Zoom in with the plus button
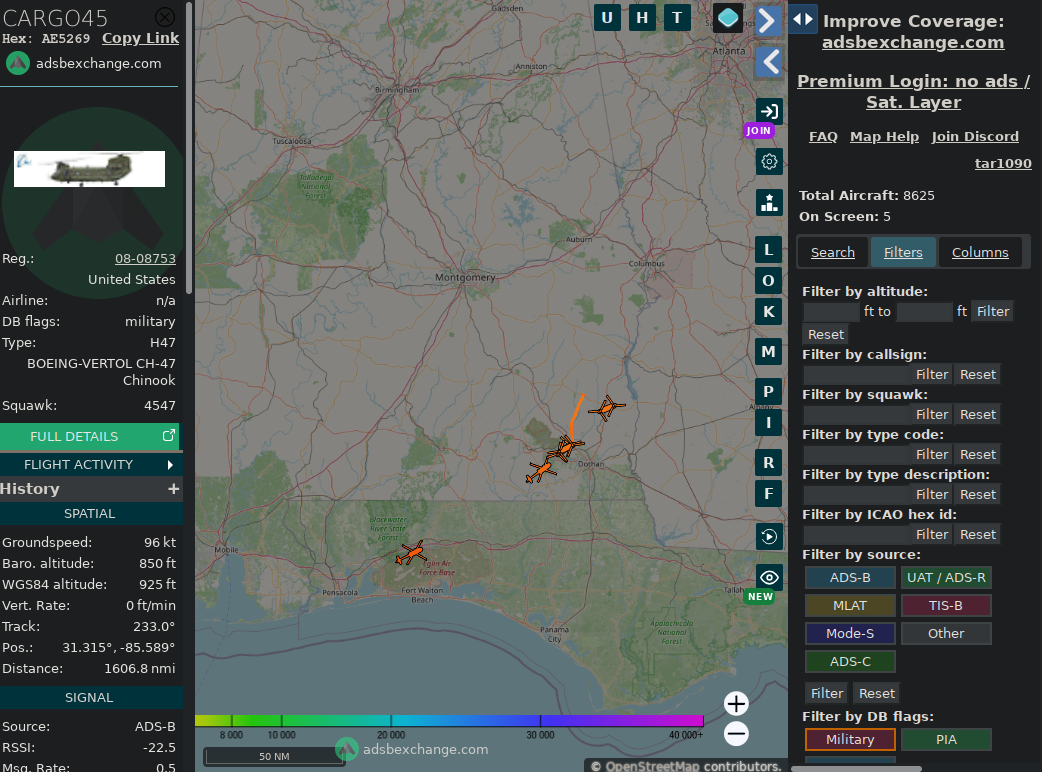This screenshot has width=1042, height=772. (x=736, y=703)
